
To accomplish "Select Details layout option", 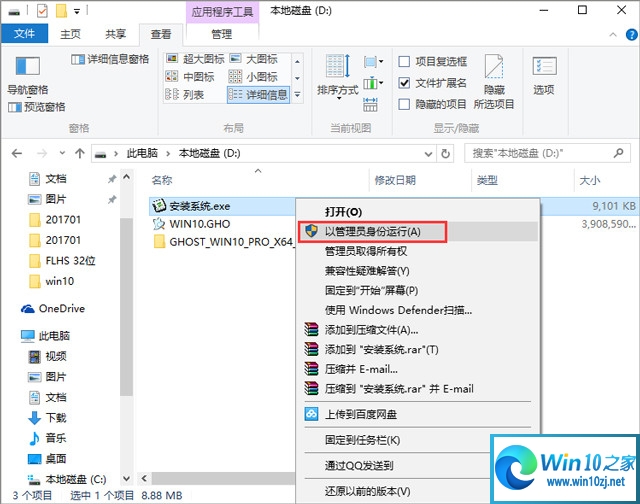I will click(x=258, y=95).
